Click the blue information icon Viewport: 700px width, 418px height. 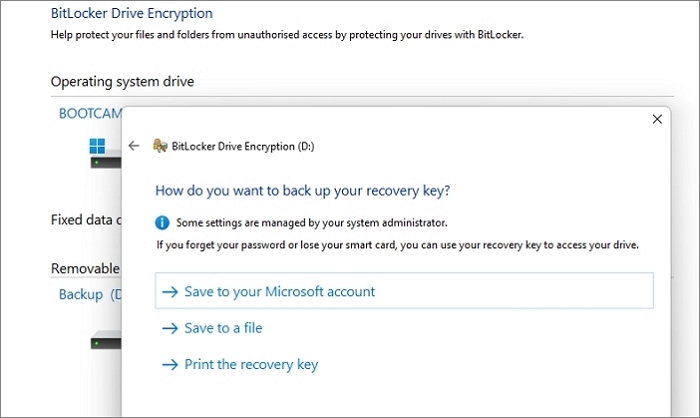[163, 222]
